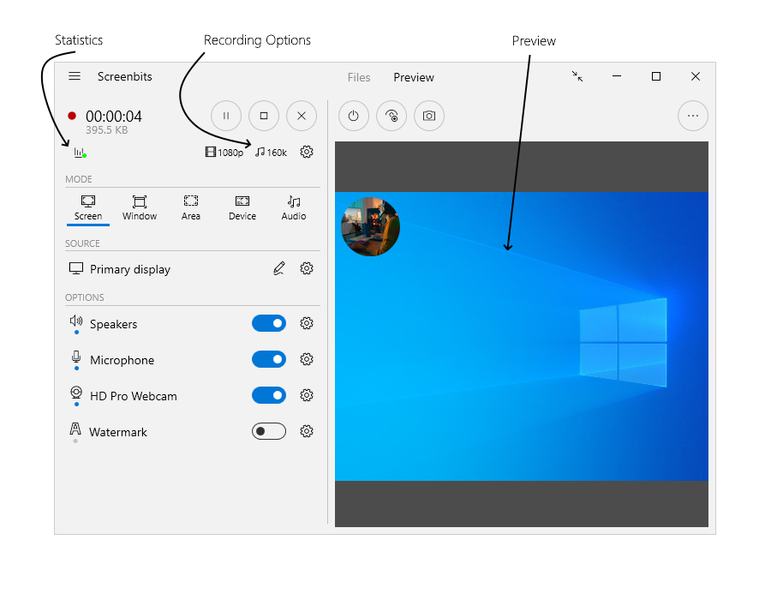Click the HD Pro Webcam label
Viewport: 771px width, 600px height.
133,396
